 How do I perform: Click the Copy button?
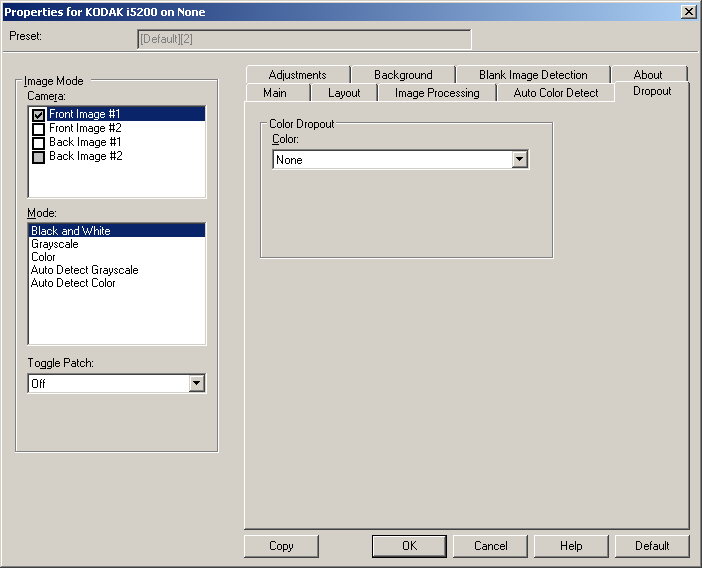click(x=281, y=546)
